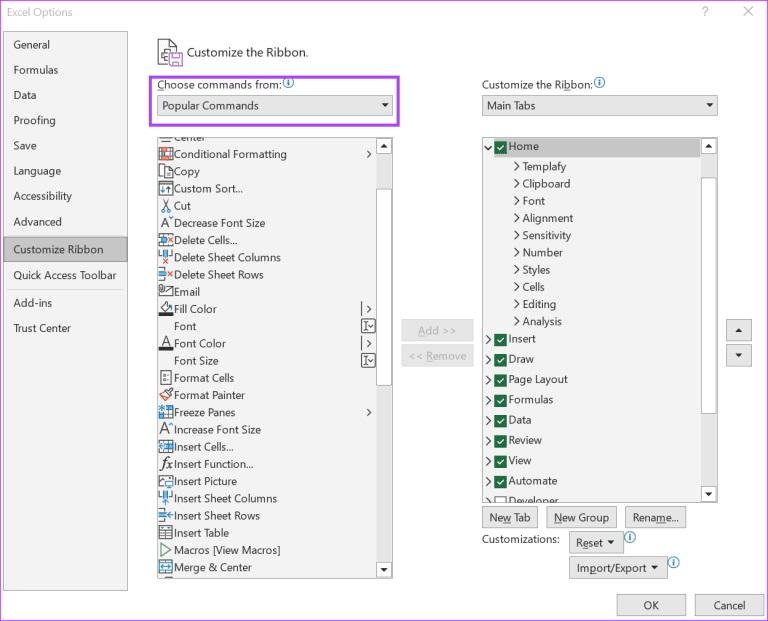Open the Main Tabs dropdown
Screen dimensions: 768x621
(x=600, y=105)
